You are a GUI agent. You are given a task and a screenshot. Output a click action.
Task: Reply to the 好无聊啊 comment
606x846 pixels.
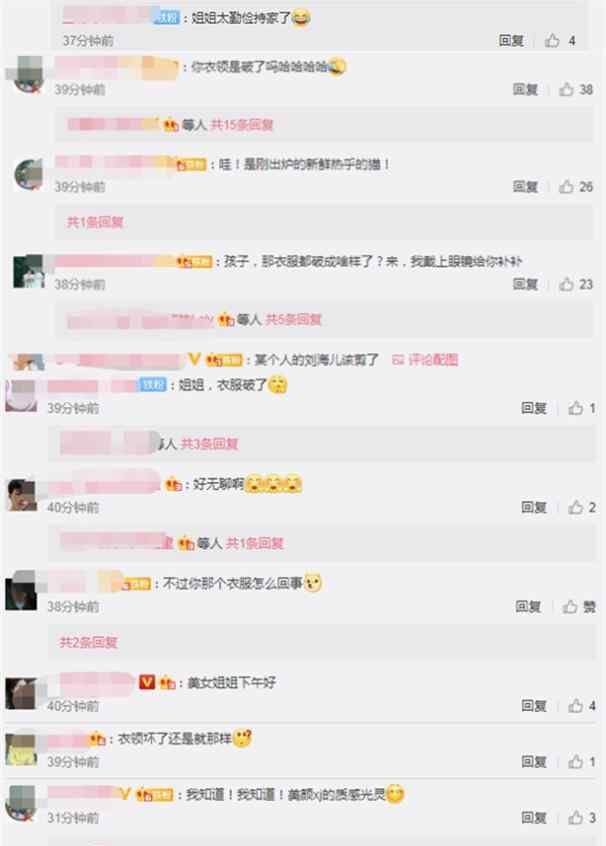click(534, 507)
